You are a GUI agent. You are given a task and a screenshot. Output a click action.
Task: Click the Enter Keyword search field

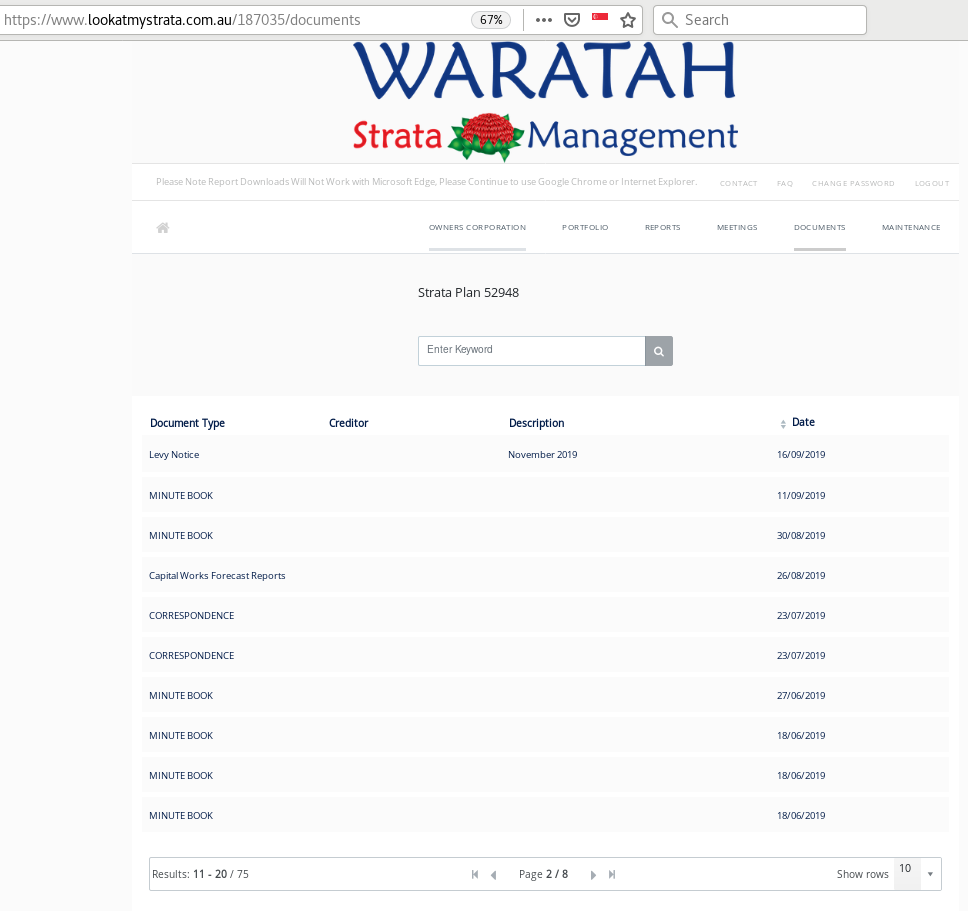click(532, 351)
